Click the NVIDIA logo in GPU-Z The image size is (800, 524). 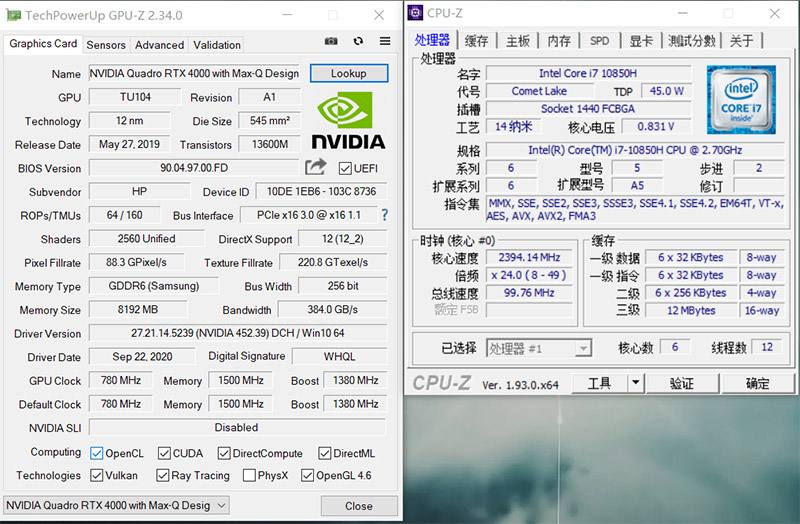(348, 120)
